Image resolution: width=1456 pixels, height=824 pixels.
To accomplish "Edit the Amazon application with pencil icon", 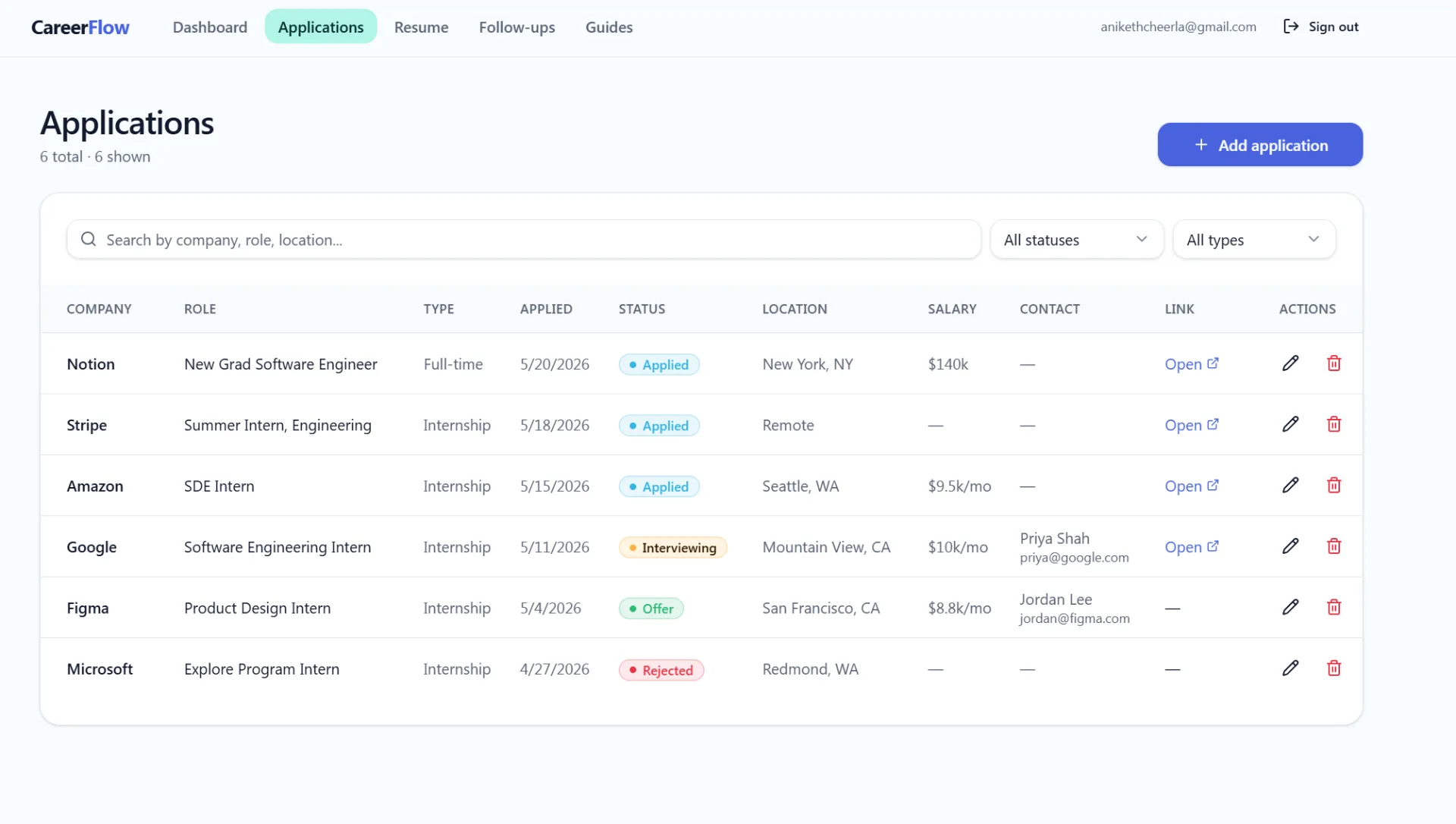I will tap(1290, 485).
